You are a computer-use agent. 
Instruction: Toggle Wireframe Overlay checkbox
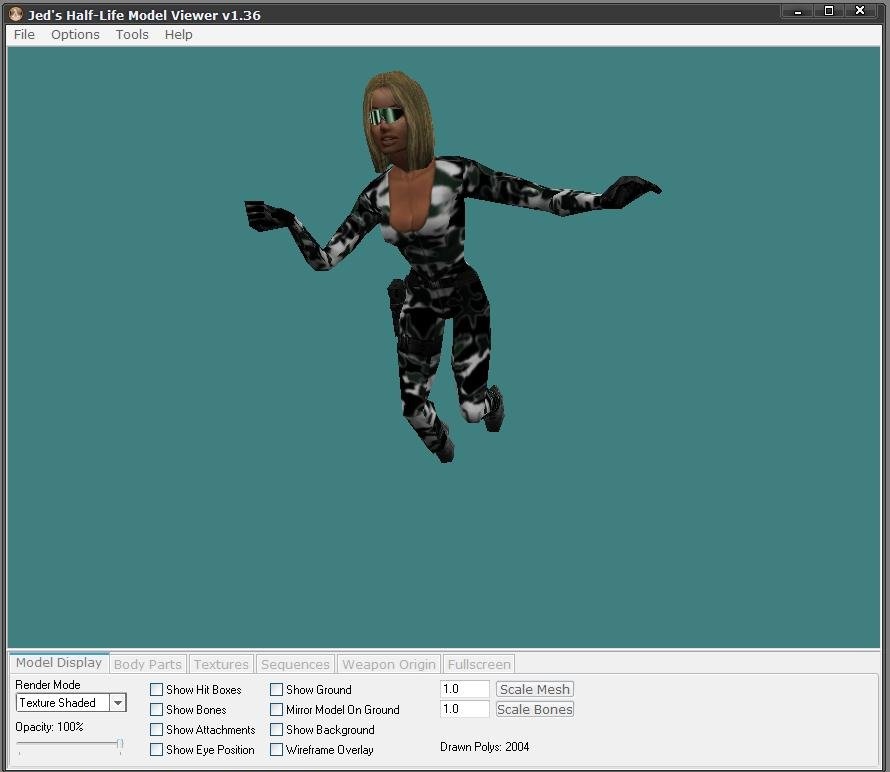tap(276, 749)
